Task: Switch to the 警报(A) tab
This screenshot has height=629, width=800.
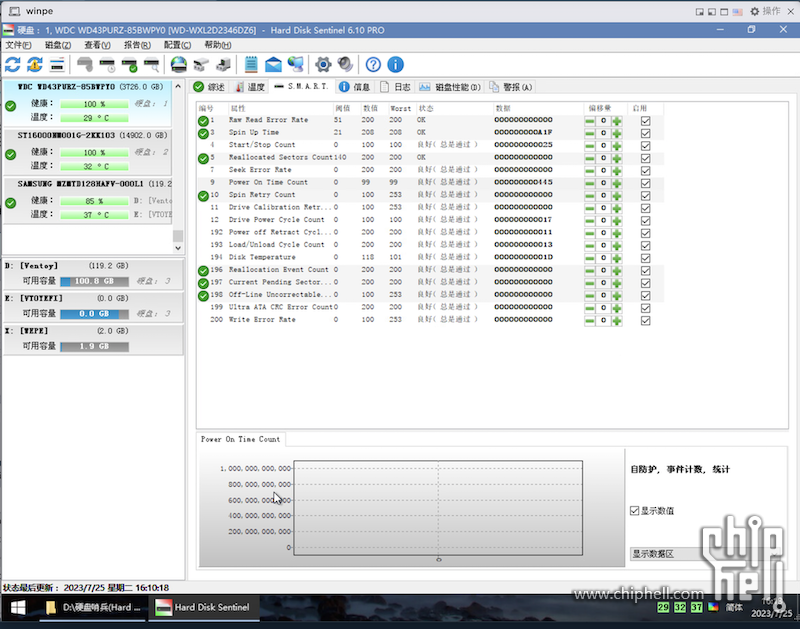Action: coord(511,87)
